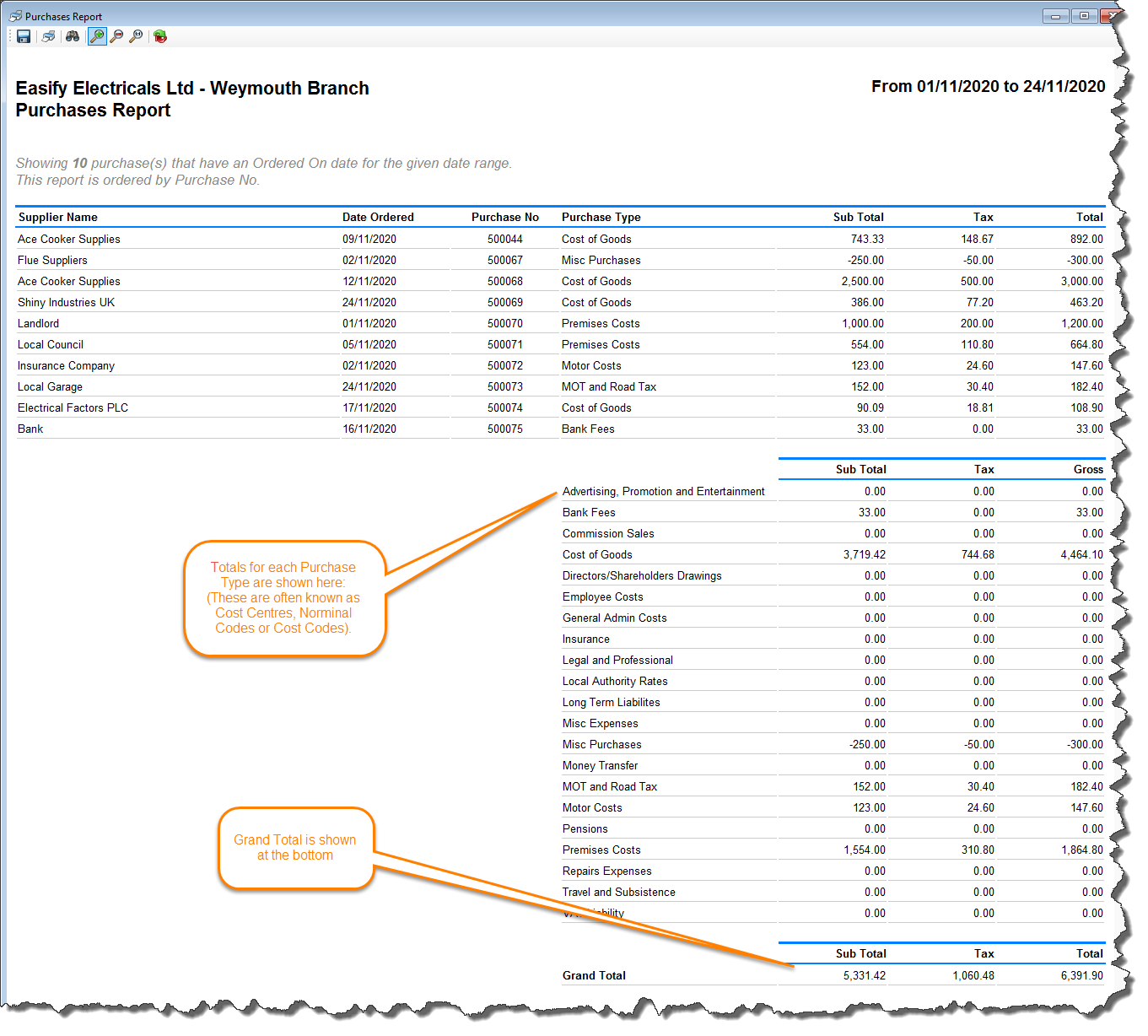This screenshot has height=1036, width=1148.
Task: Click the grand total value 6,391.90
Action: 1081,976
